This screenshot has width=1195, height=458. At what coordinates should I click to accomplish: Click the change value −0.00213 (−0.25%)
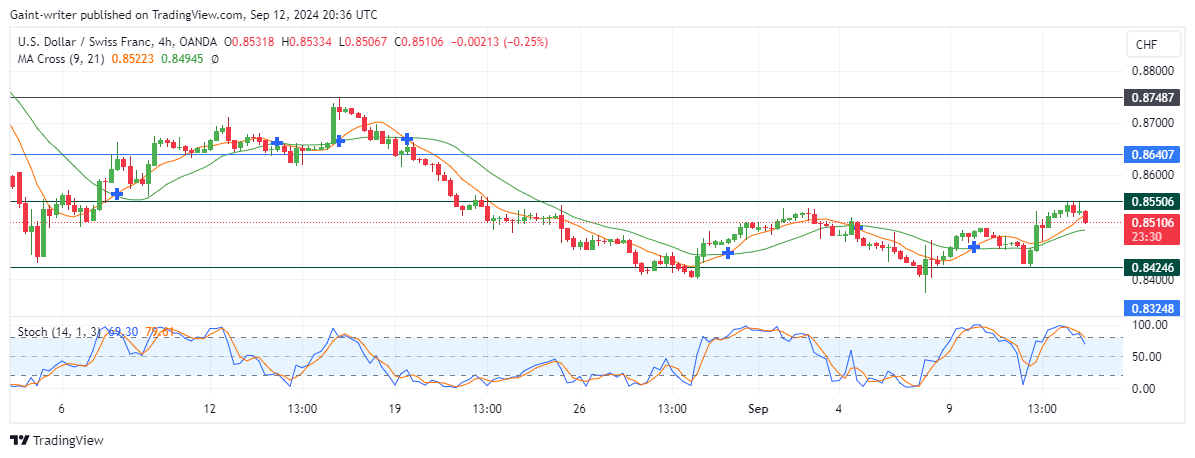[497, 43]
